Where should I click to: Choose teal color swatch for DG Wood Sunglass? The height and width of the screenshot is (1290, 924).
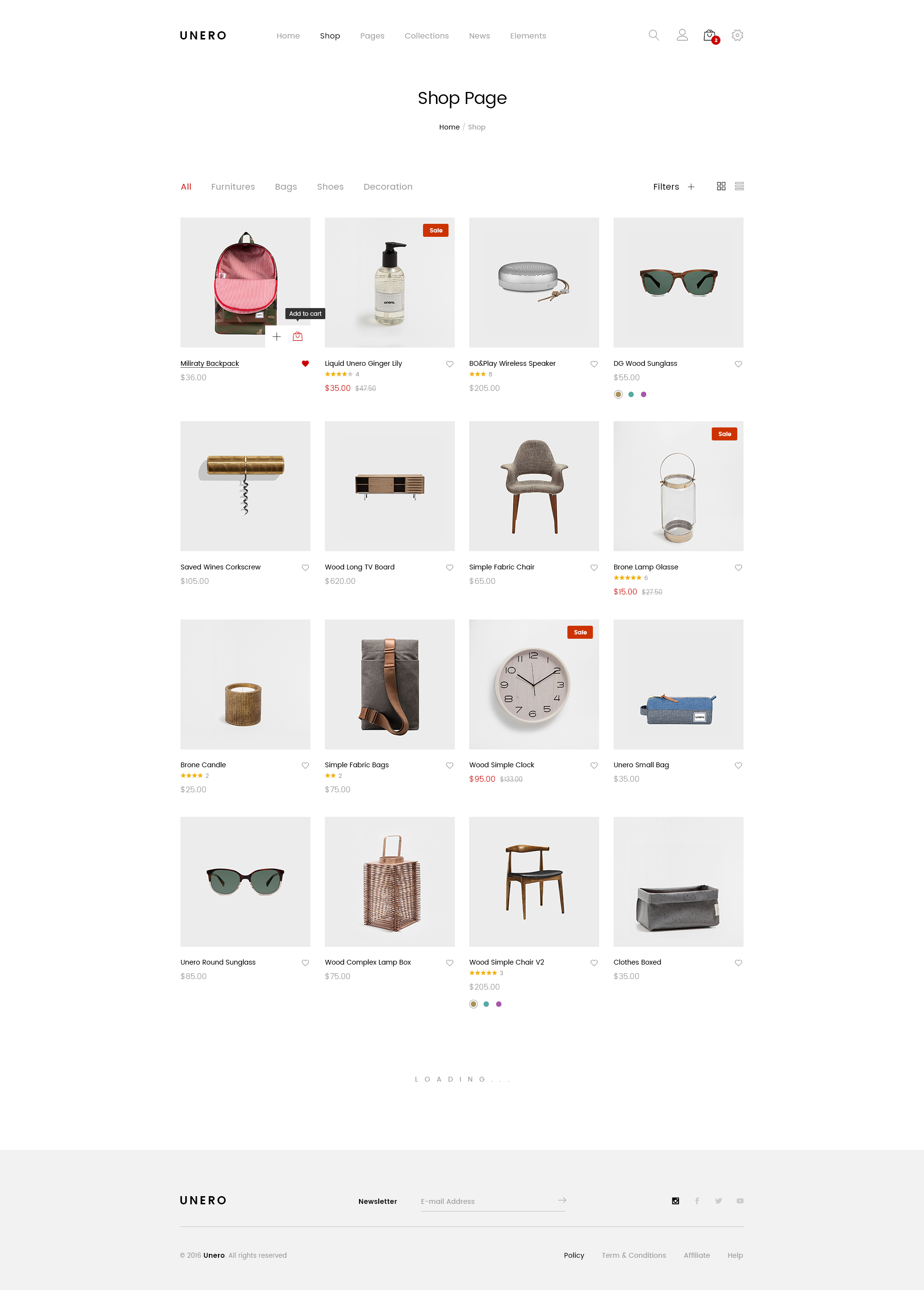click(630, 394)
